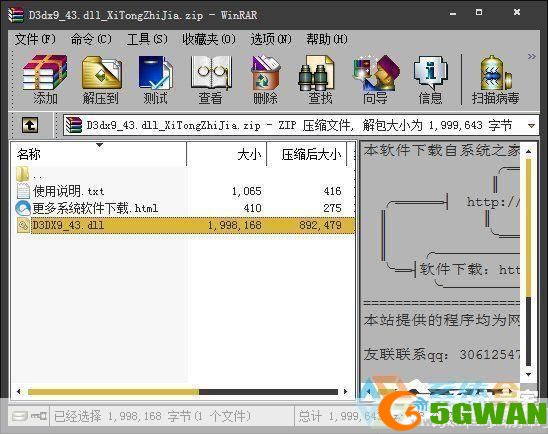548x434 pixels.
Task: Click size value 1,065
Action: pyautogui.click(x=246, y=191)
